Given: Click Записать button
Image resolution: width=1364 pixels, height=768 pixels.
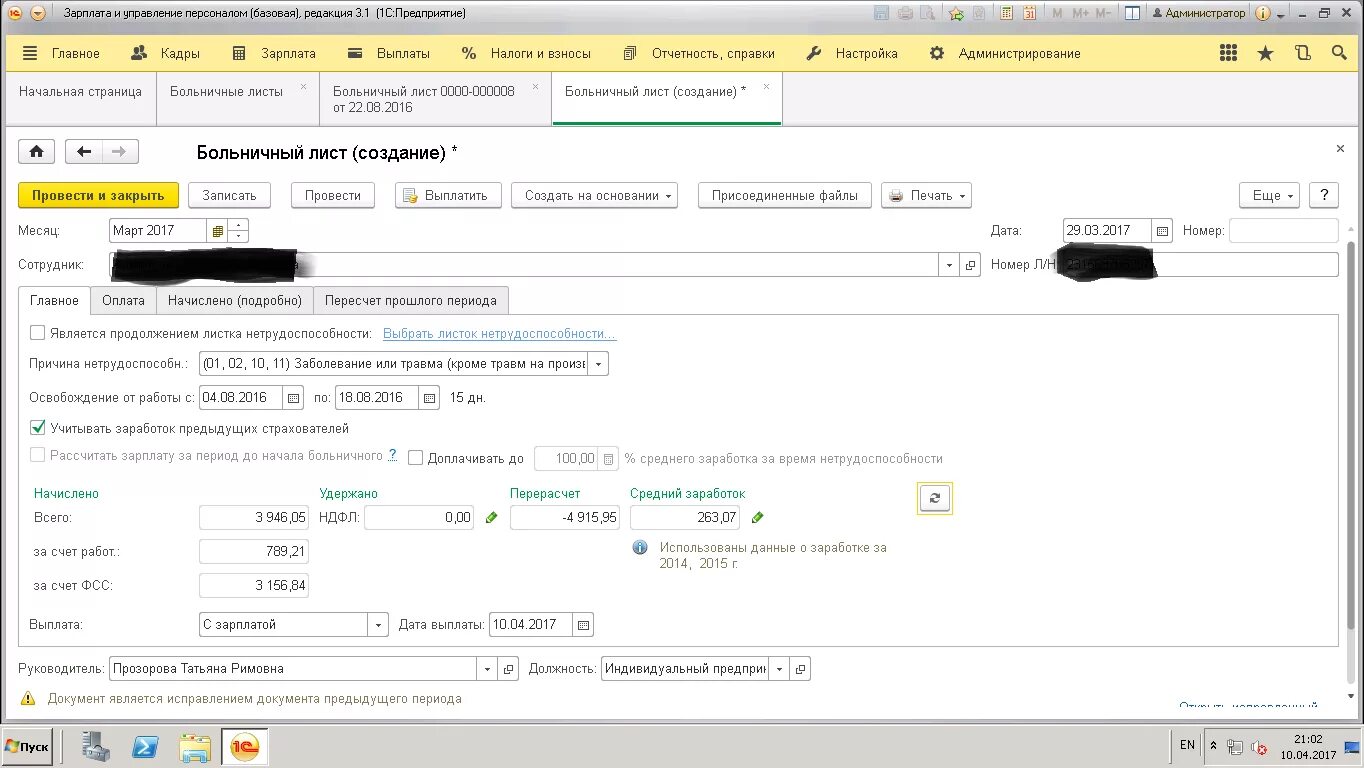Looking at the screenshot, I should coord(230,196).
